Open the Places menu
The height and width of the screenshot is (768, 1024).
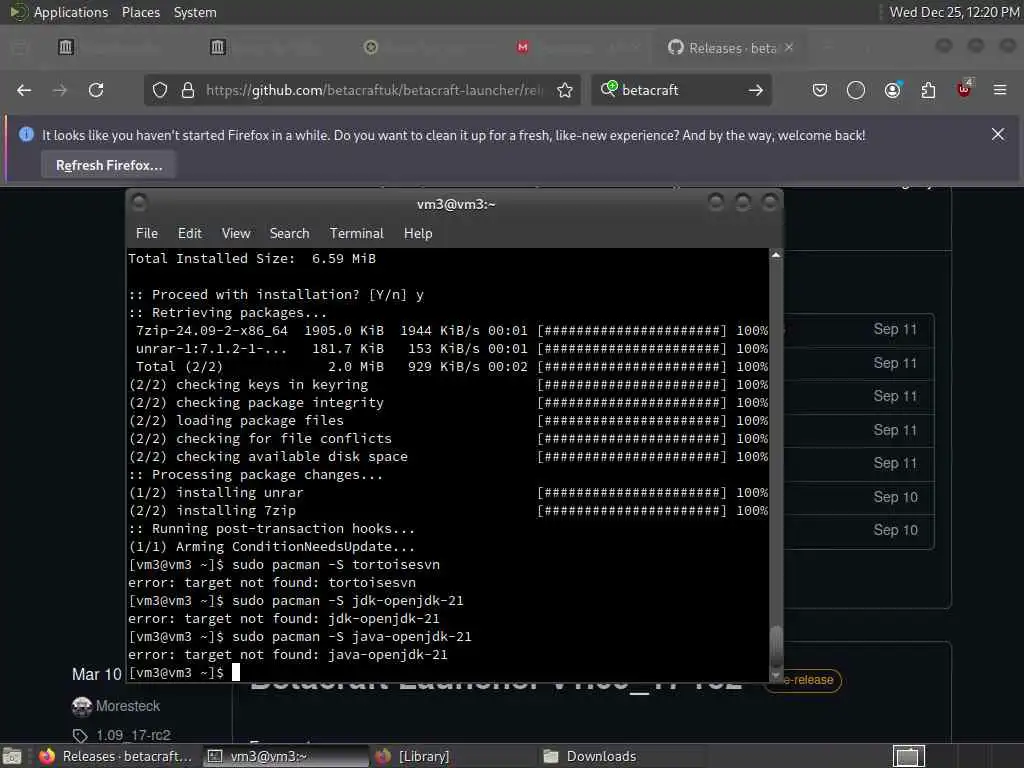pyautogui.click(x=141, y=12)
